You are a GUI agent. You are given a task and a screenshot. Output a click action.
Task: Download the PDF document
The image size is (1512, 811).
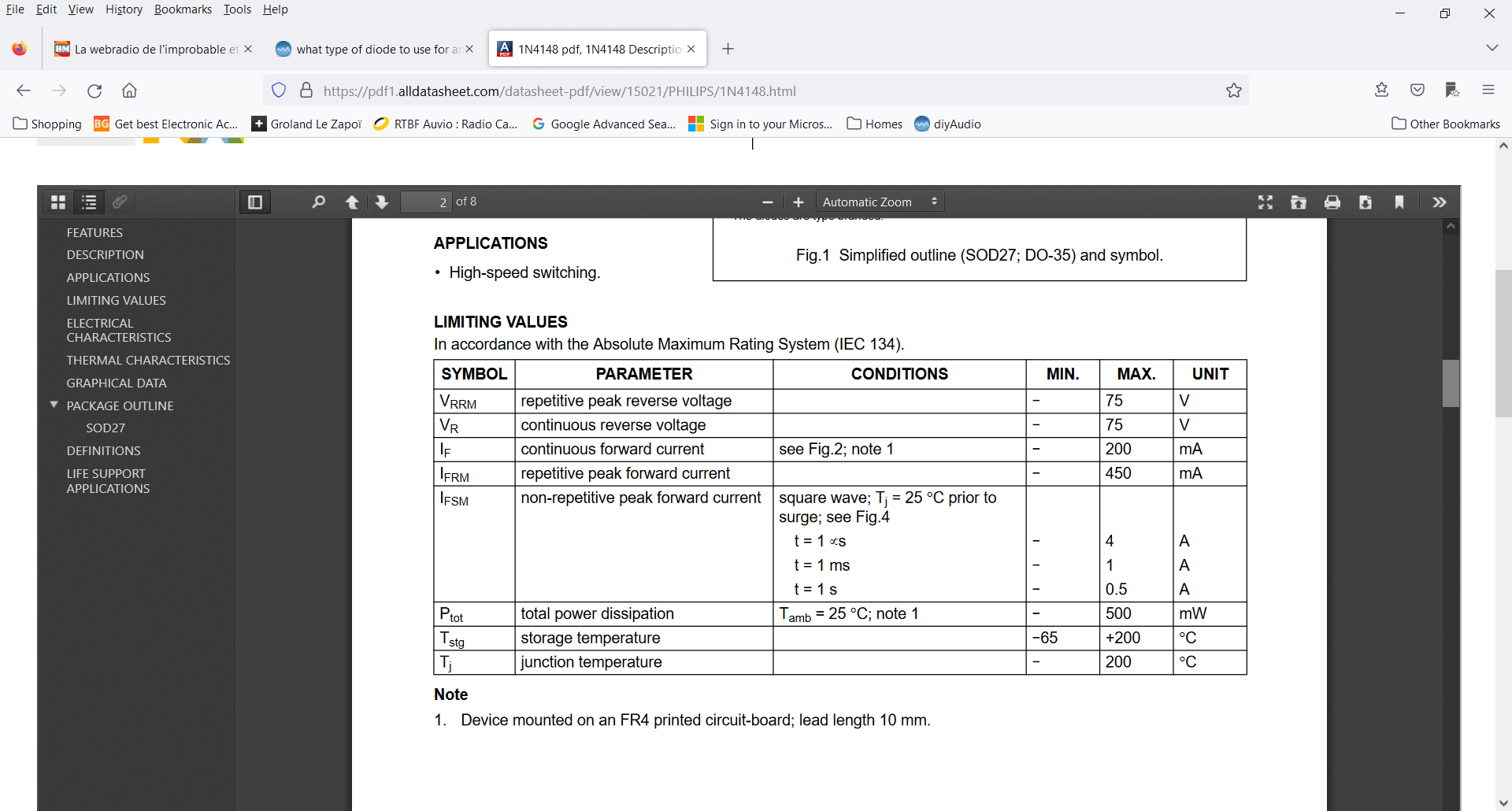click(1366, 202)
